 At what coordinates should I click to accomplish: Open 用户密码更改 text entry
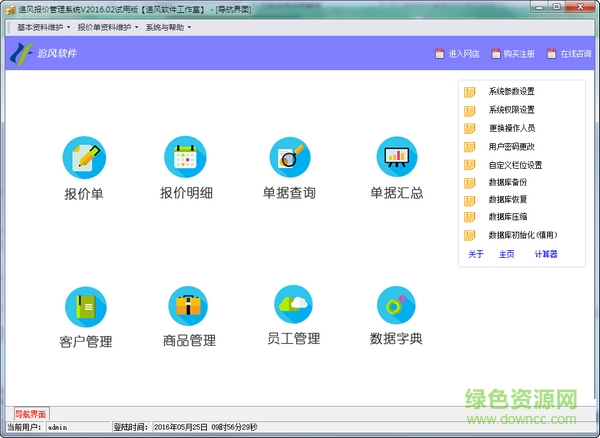[512, 147]
